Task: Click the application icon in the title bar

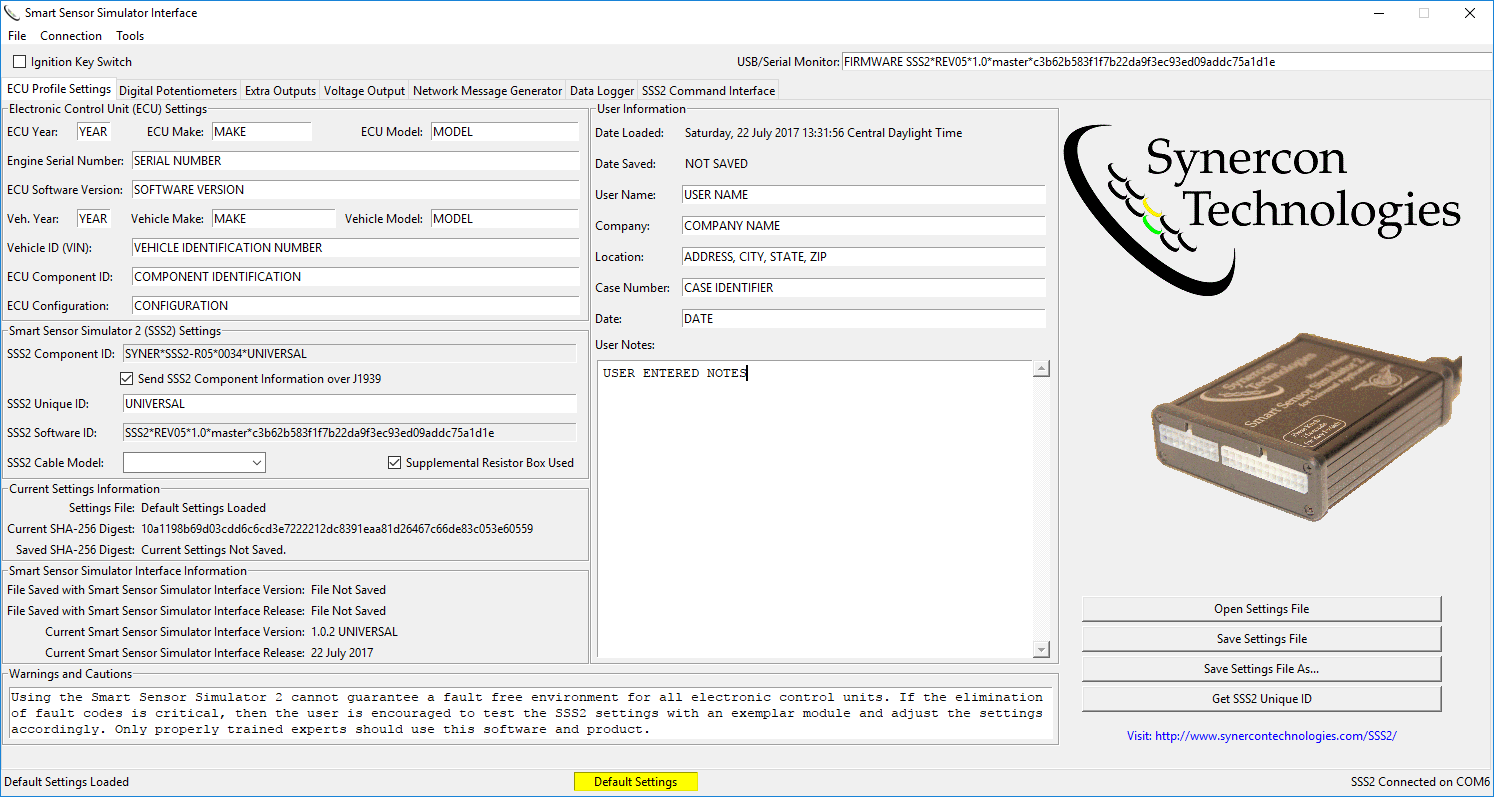Action: pos(12,13)
